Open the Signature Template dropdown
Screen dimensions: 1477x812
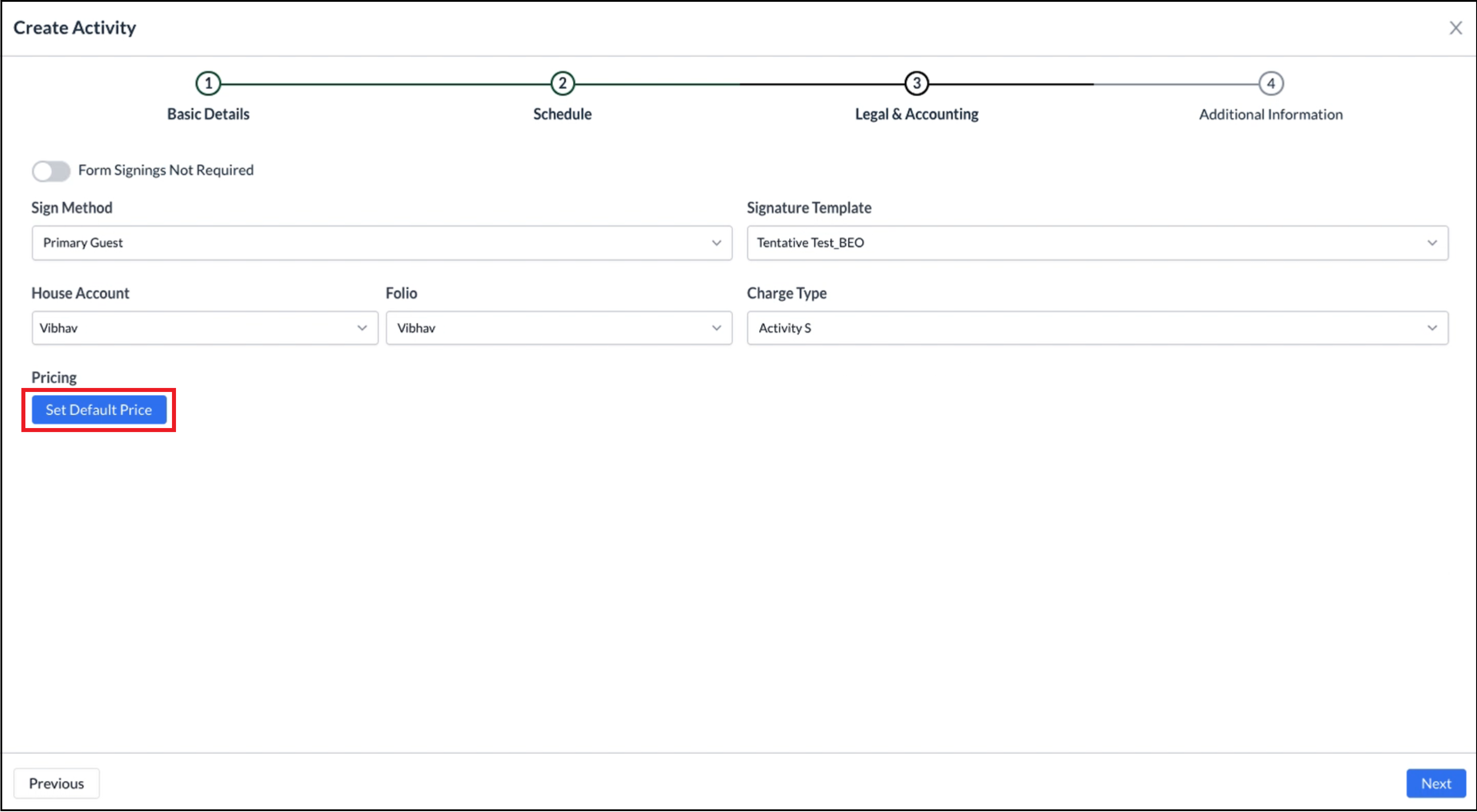[1432, 242]
